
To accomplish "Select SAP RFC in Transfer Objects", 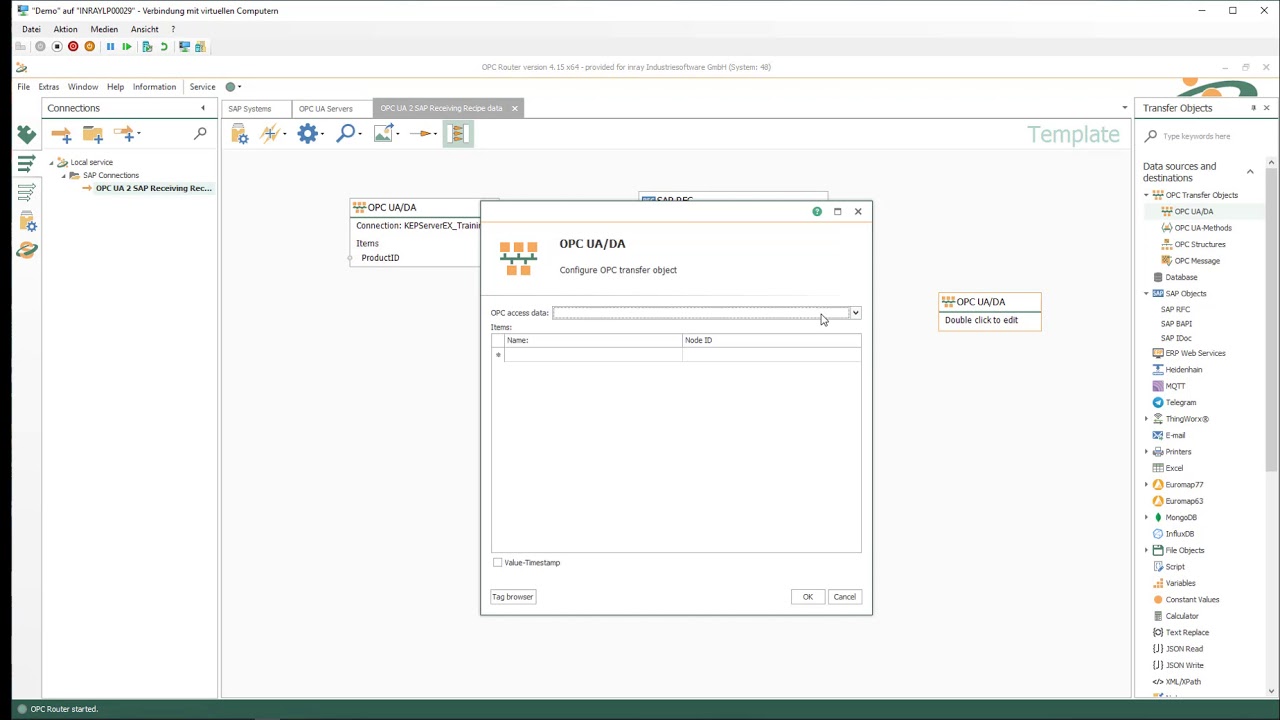I will coord(1175,309).
